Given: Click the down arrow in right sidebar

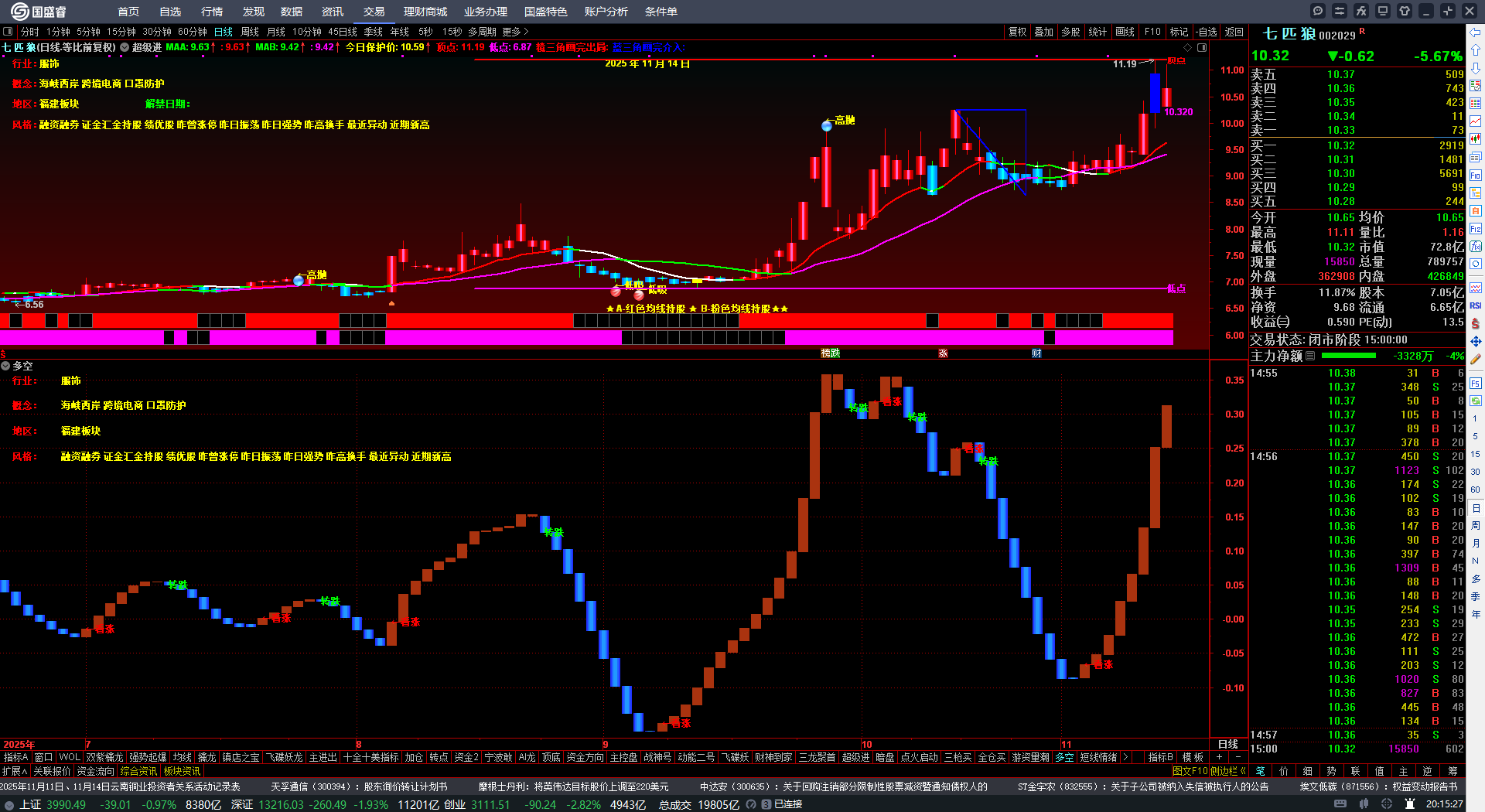Looking at the screenshot, I should [x=1476, y=67].
